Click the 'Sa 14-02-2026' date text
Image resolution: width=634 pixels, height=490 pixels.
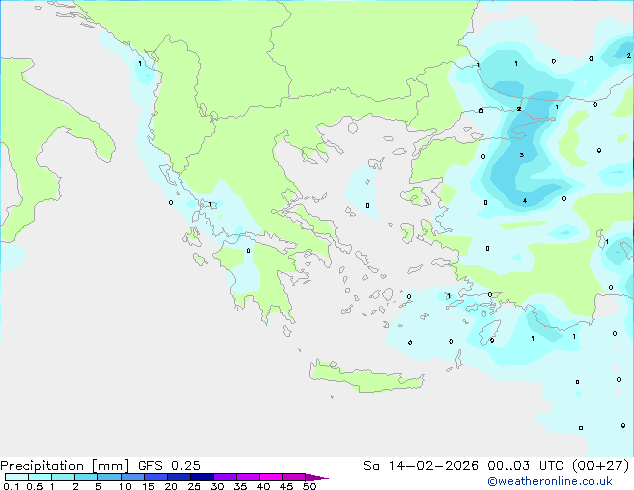(421, 466)
